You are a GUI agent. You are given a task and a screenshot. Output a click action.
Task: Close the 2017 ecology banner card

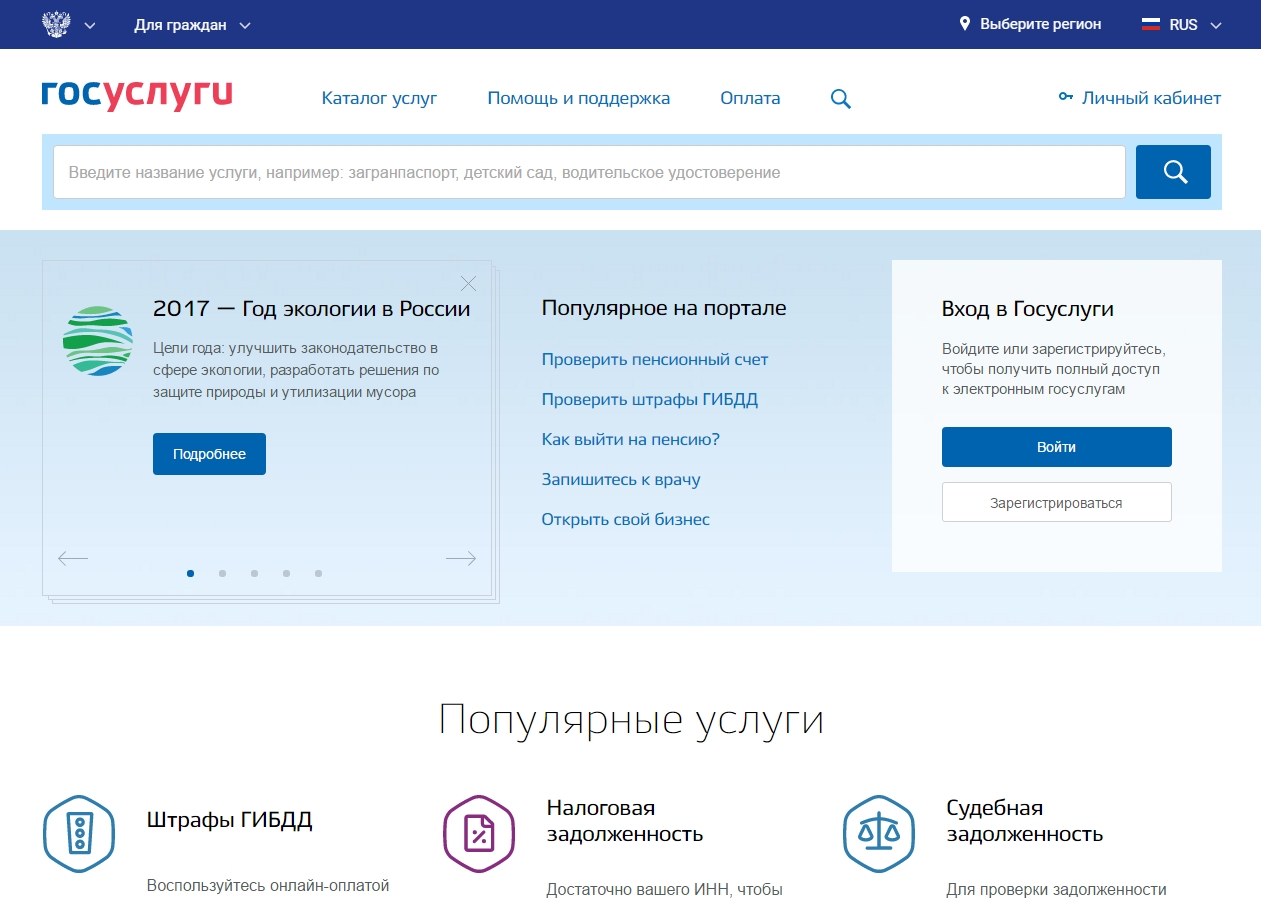click(x=468, y=283)
